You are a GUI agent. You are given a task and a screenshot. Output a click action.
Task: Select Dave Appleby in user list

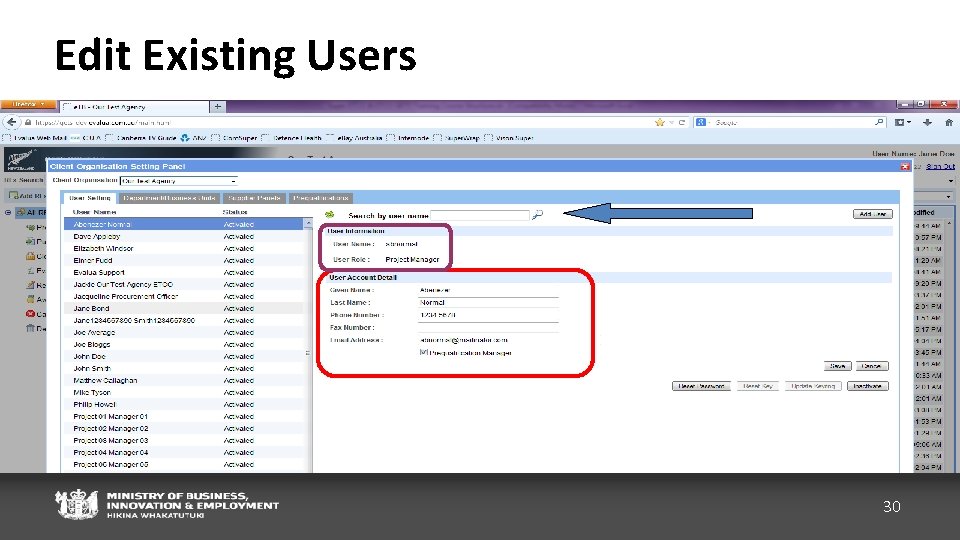point(184,236)
